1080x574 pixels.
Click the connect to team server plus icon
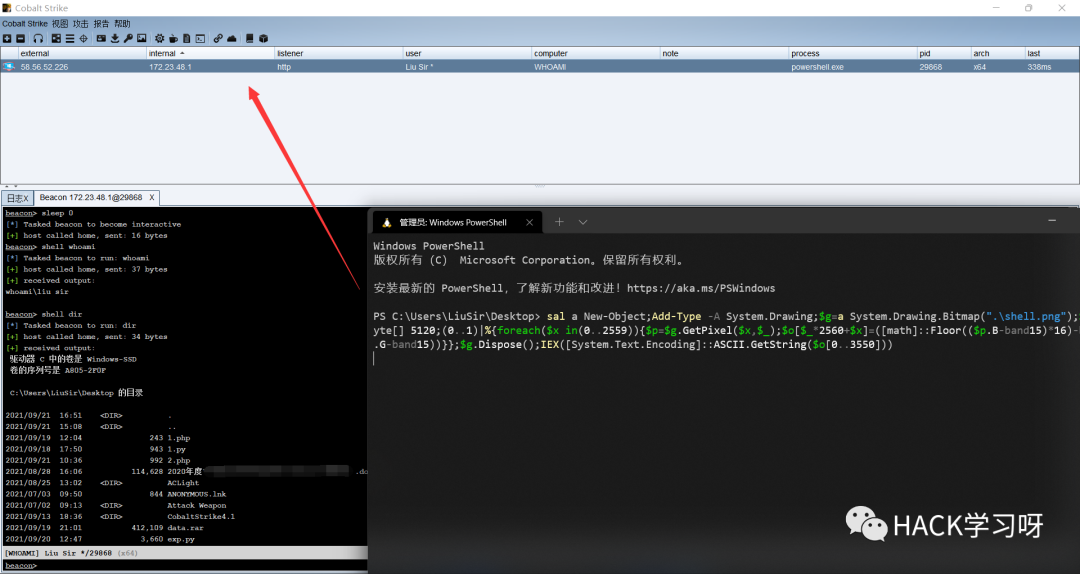[x=7, y=39]
